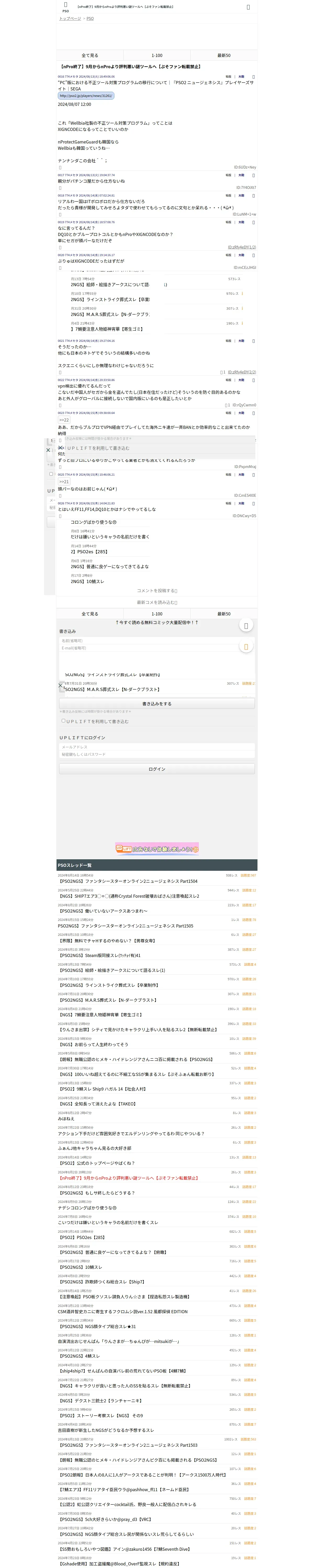The width and height of the screenshot is (314, 1568).
Task: Click コメントを投稿する button
Action: [157, 590]
